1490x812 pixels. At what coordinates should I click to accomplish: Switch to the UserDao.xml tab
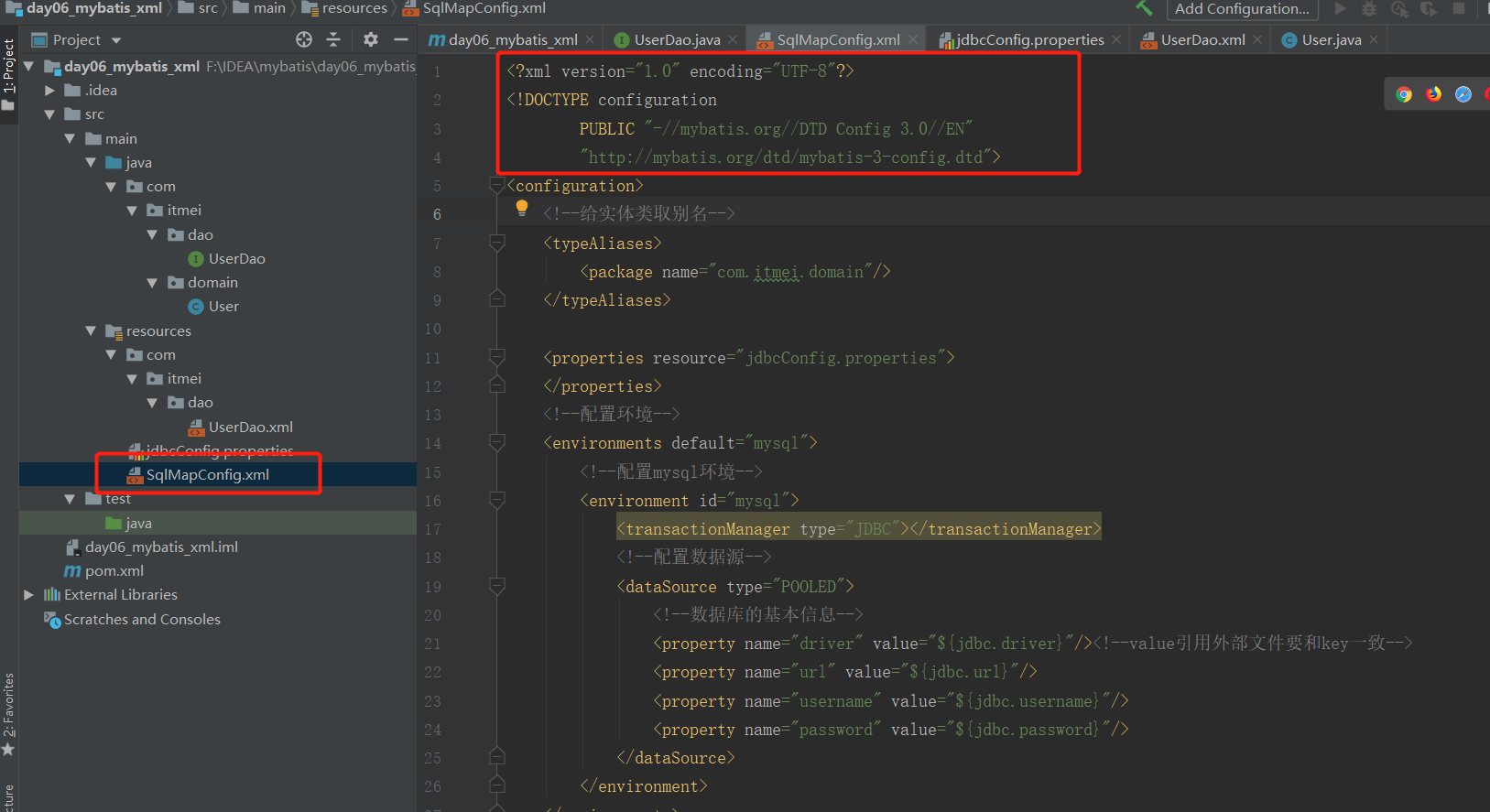tap(1202, 39)
